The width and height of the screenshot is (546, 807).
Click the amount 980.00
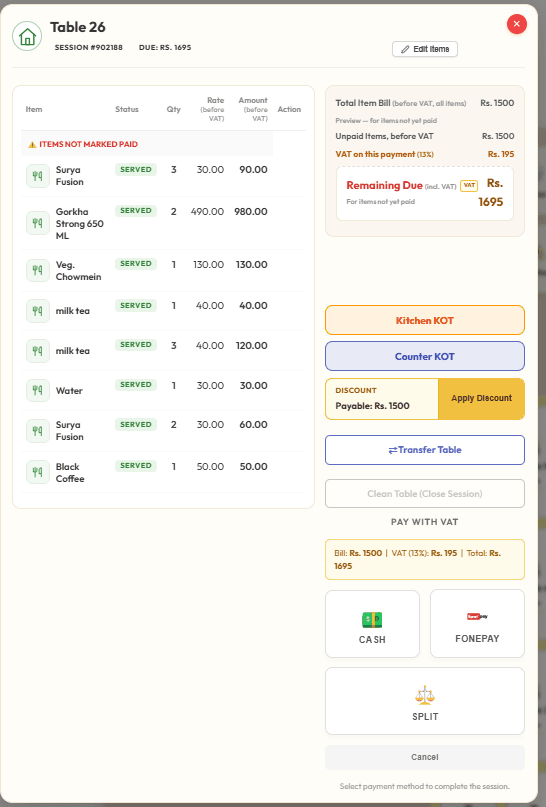click(x=251, y=212)
